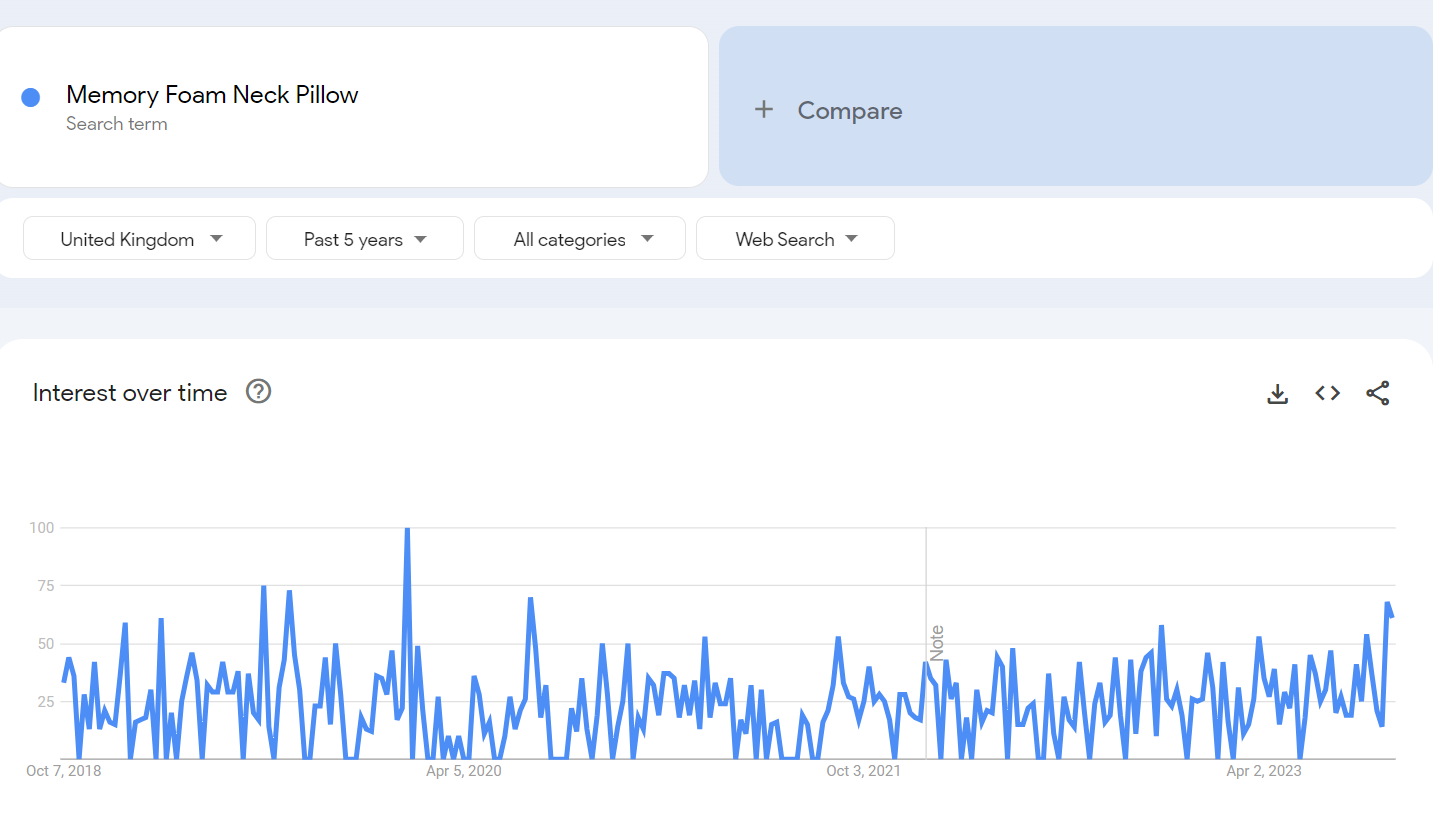Click the 25 y-axis value

click(x=47, y=702)
